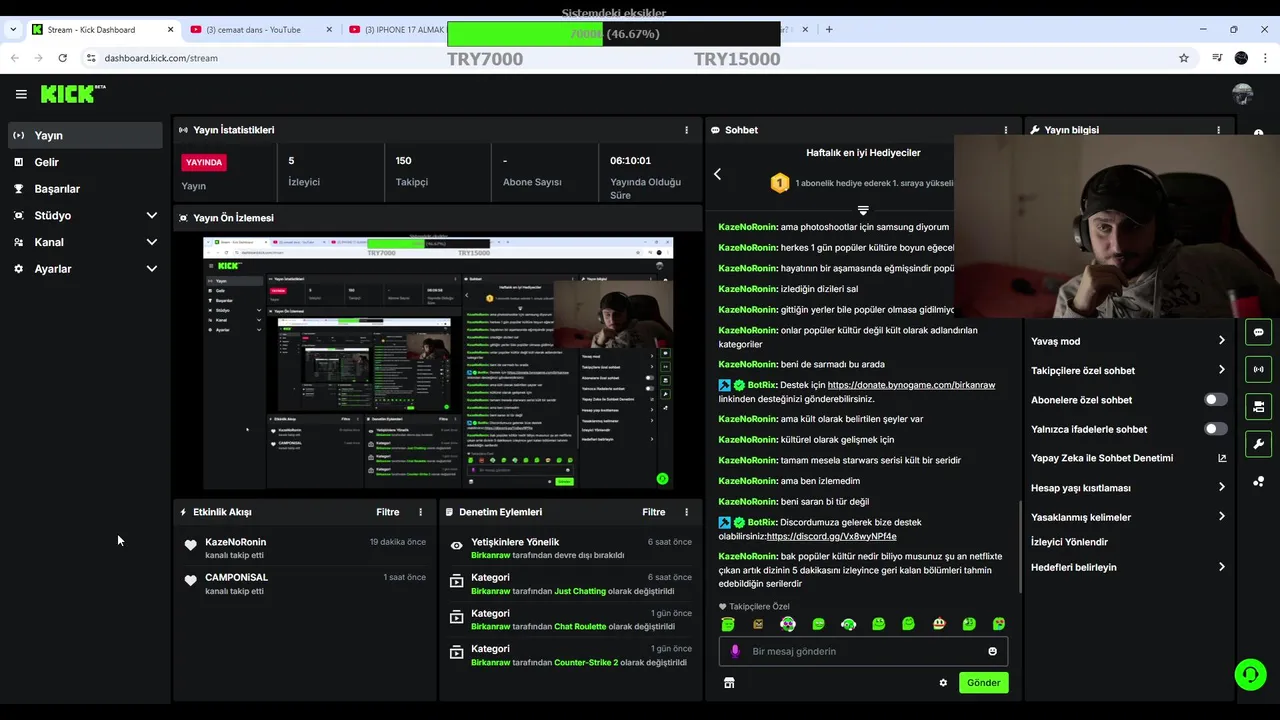Go back using the chat left arrow
Screen dimensions: 1280x720
(x=717, y=174)
